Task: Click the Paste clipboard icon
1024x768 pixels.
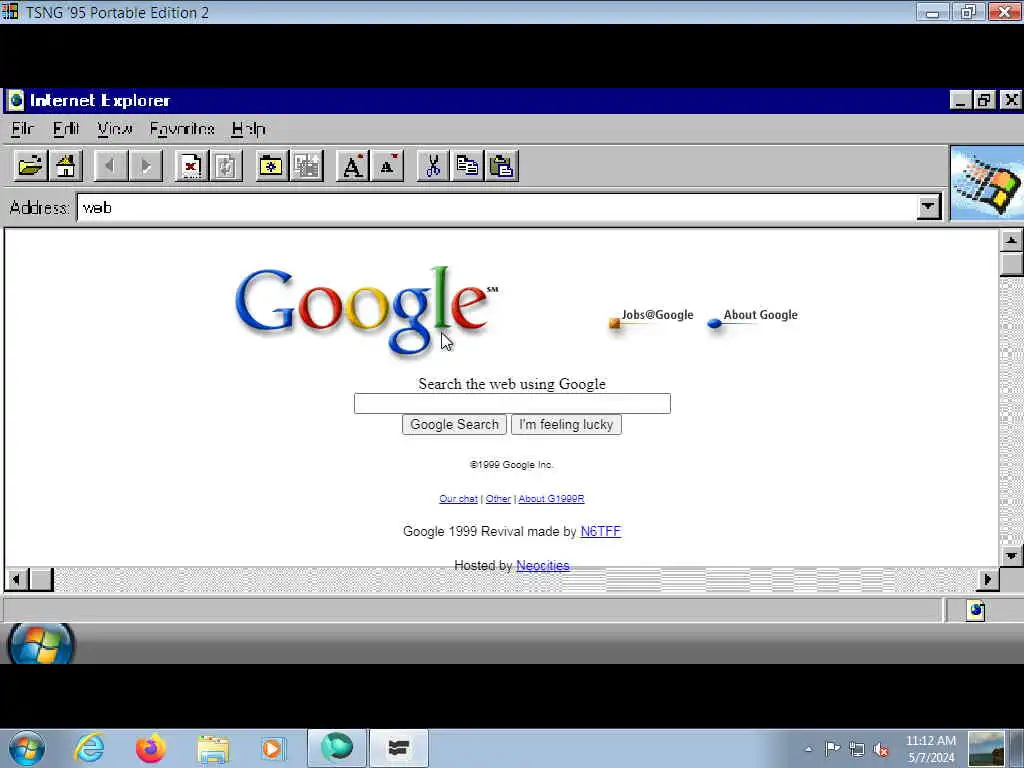Action: pyautogui.click(x=502, y=166)
